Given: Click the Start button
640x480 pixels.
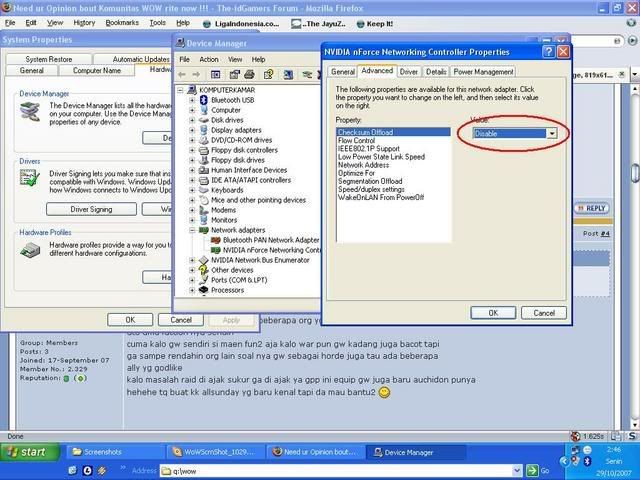Looking at the screenshot, I should (x=30, y=452).
